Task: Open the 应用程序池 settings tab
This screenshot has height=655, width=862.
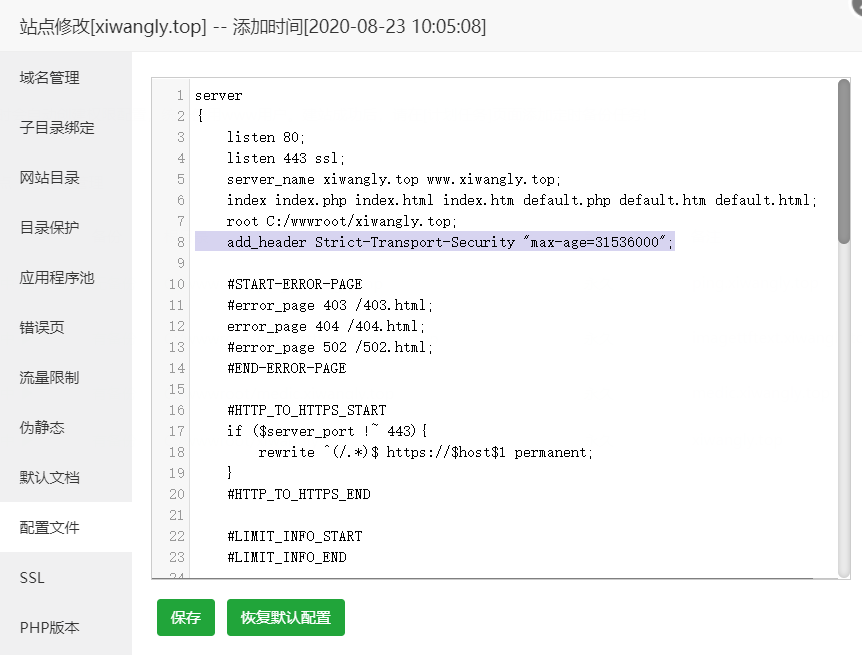Action: [57, 278]
